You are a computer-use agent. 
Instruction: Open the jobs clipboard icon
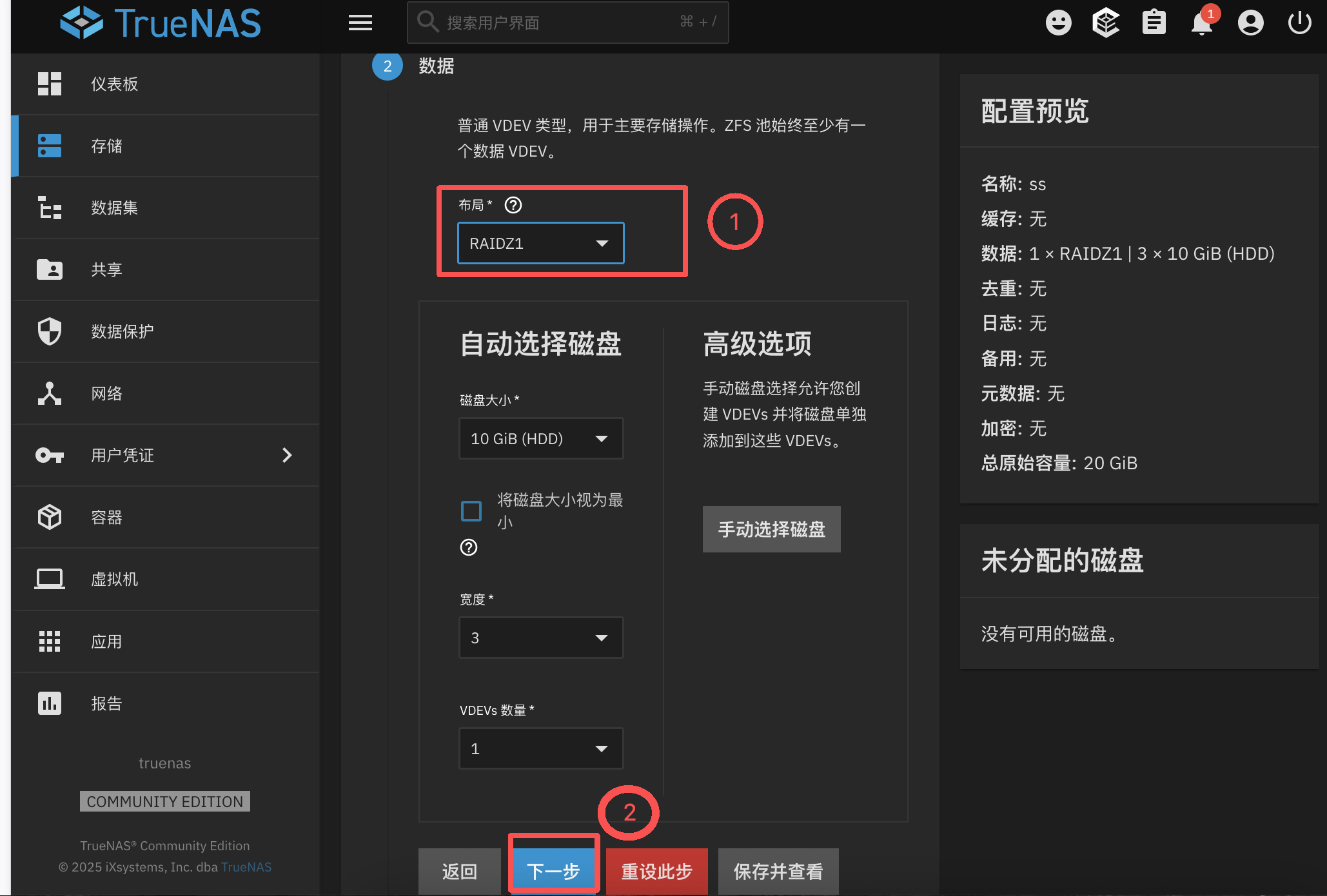[x=1154, y=23]
